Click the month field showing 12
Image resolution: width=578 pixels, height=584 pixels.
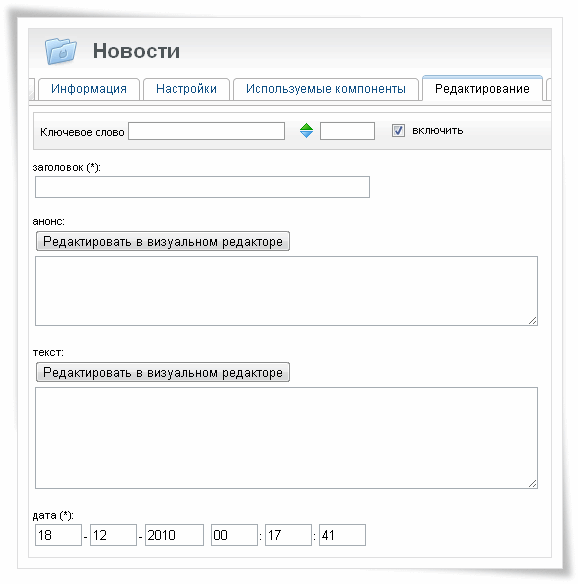tap(113, 535)
